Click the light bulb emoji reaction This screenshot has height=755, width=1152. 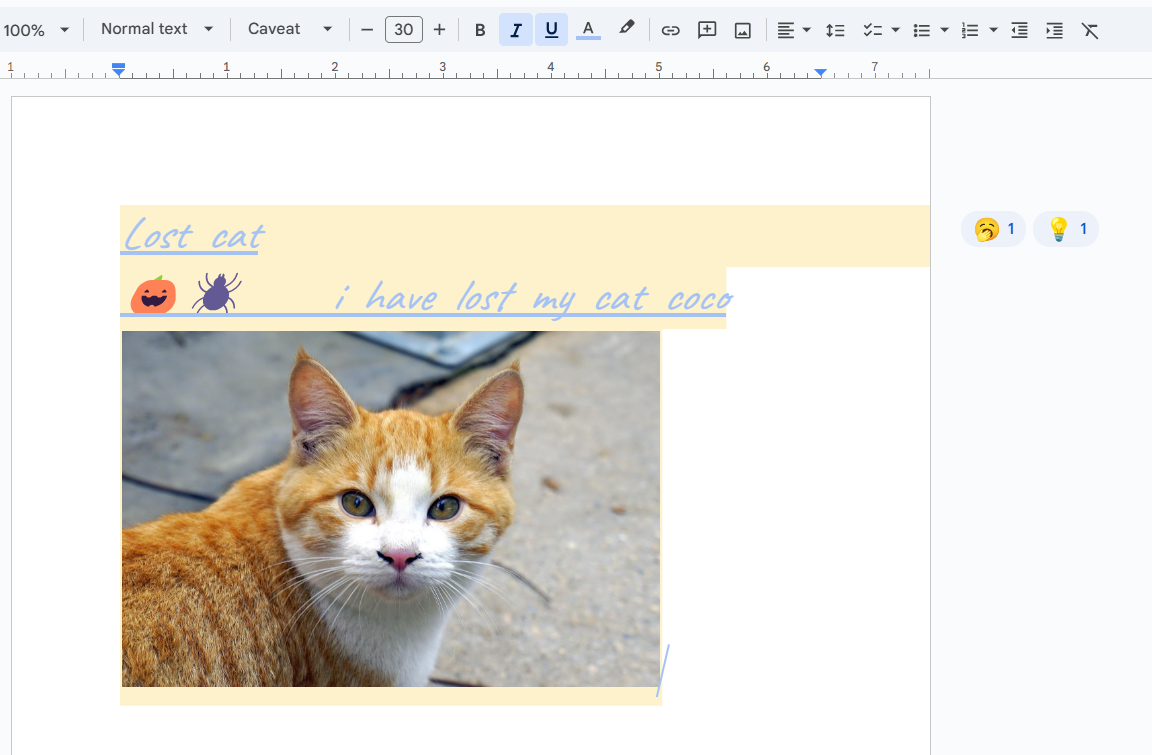[1066, 229]
